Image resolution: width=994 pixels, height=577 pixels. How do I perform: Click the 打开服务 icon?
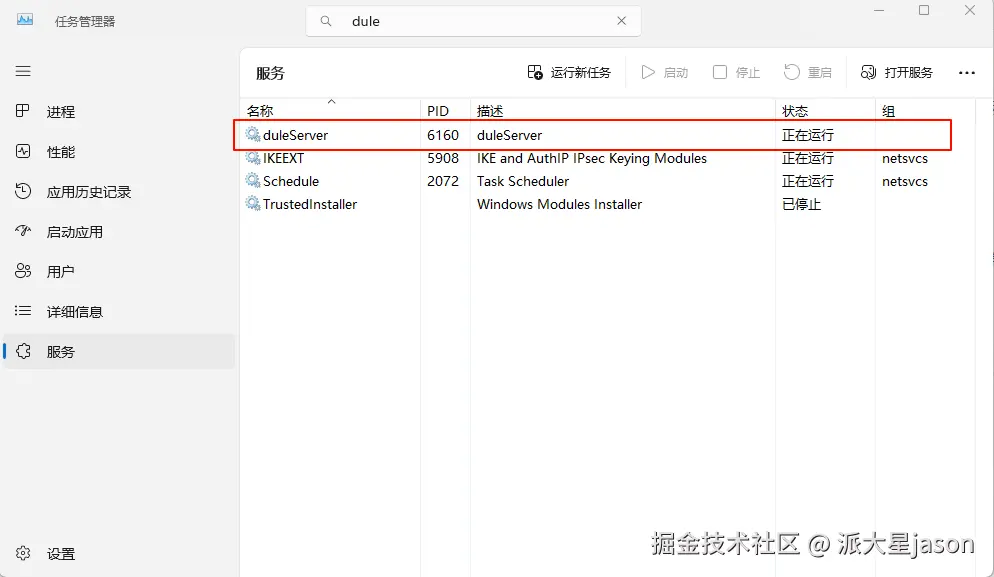tap(868, 72)
